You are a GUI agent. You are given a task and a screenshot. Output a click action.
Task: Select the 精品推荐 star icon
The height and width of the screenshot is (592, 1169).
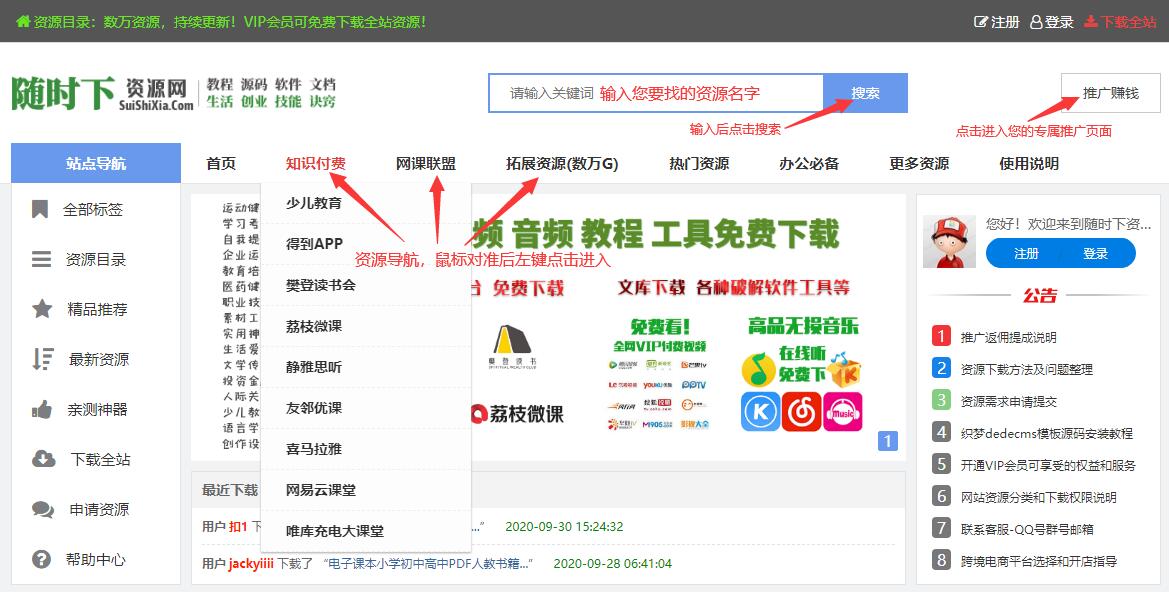point(39,310)
